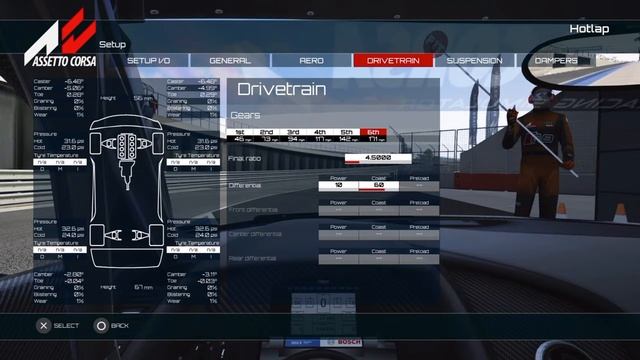640x360 pixels.
Task: Open the SETUP I/O tab
Action: pyautogui.click(x=149, y=60)
